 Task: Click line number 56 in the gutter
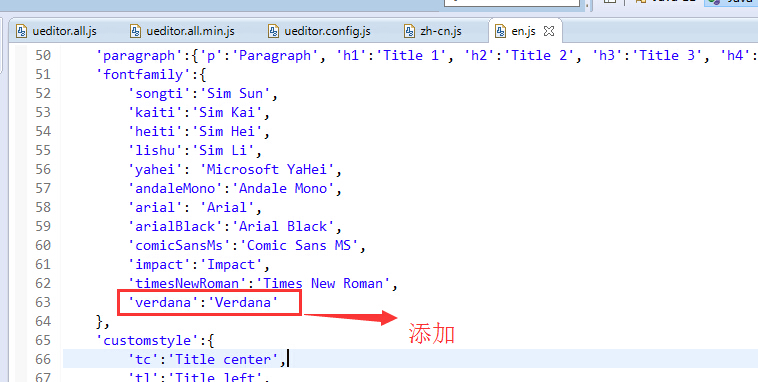pyautogui.click(x=43, y=169)
